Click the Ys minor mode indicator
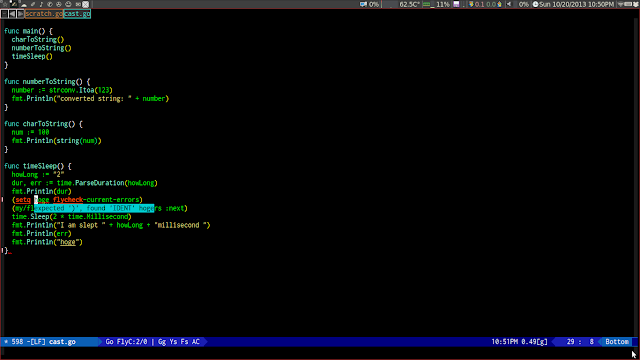The height and width of the screenshot is (360, 640). 173,342
